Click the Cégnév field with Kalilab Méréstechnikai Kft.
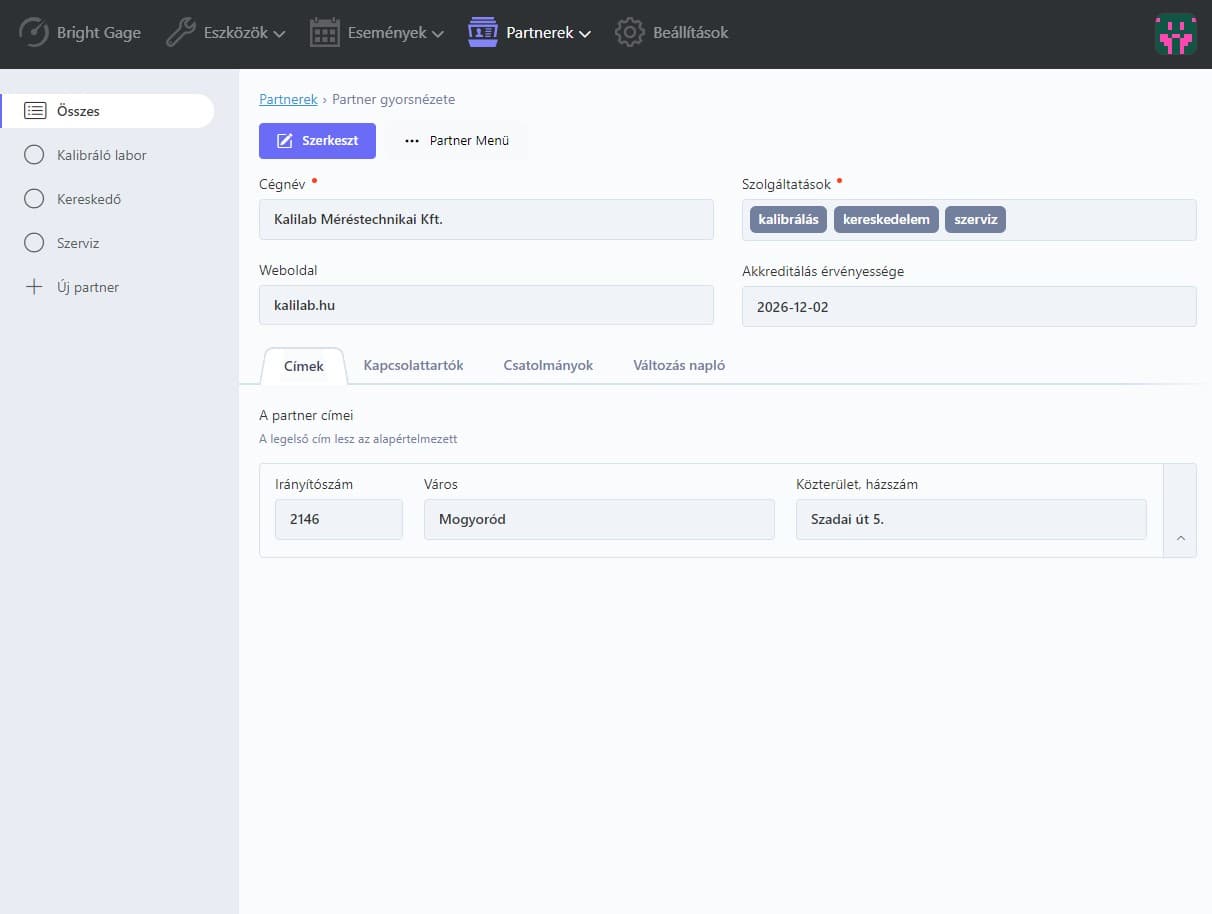The height and width of the screenshot is (914, 1212). tap(486, 219)
